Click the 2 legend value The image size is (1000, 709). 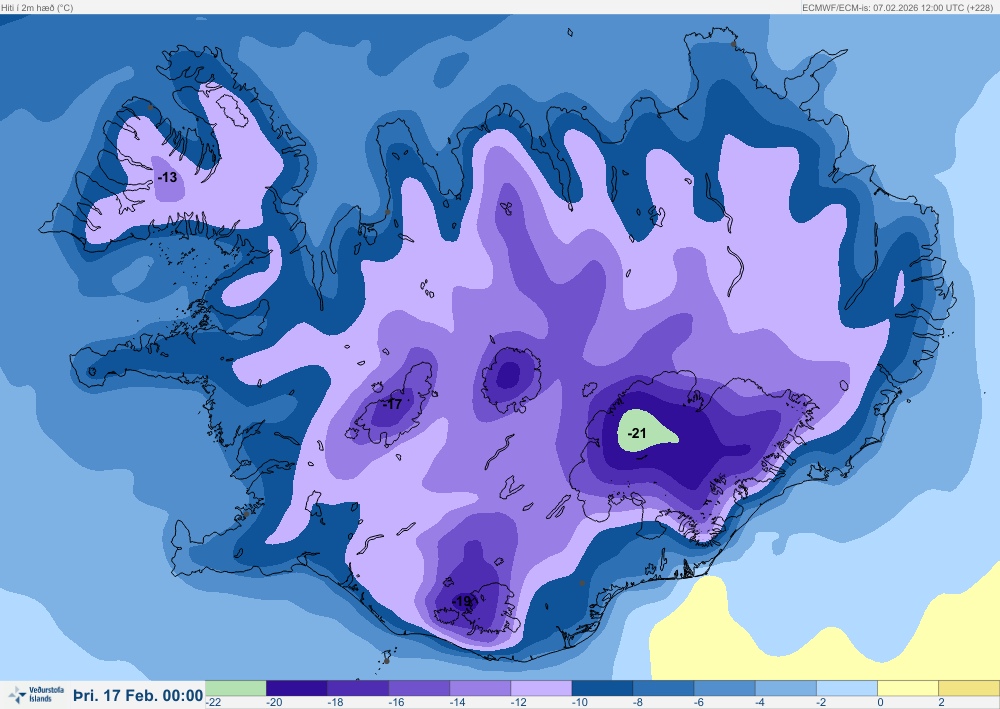(x=941, y=703)
